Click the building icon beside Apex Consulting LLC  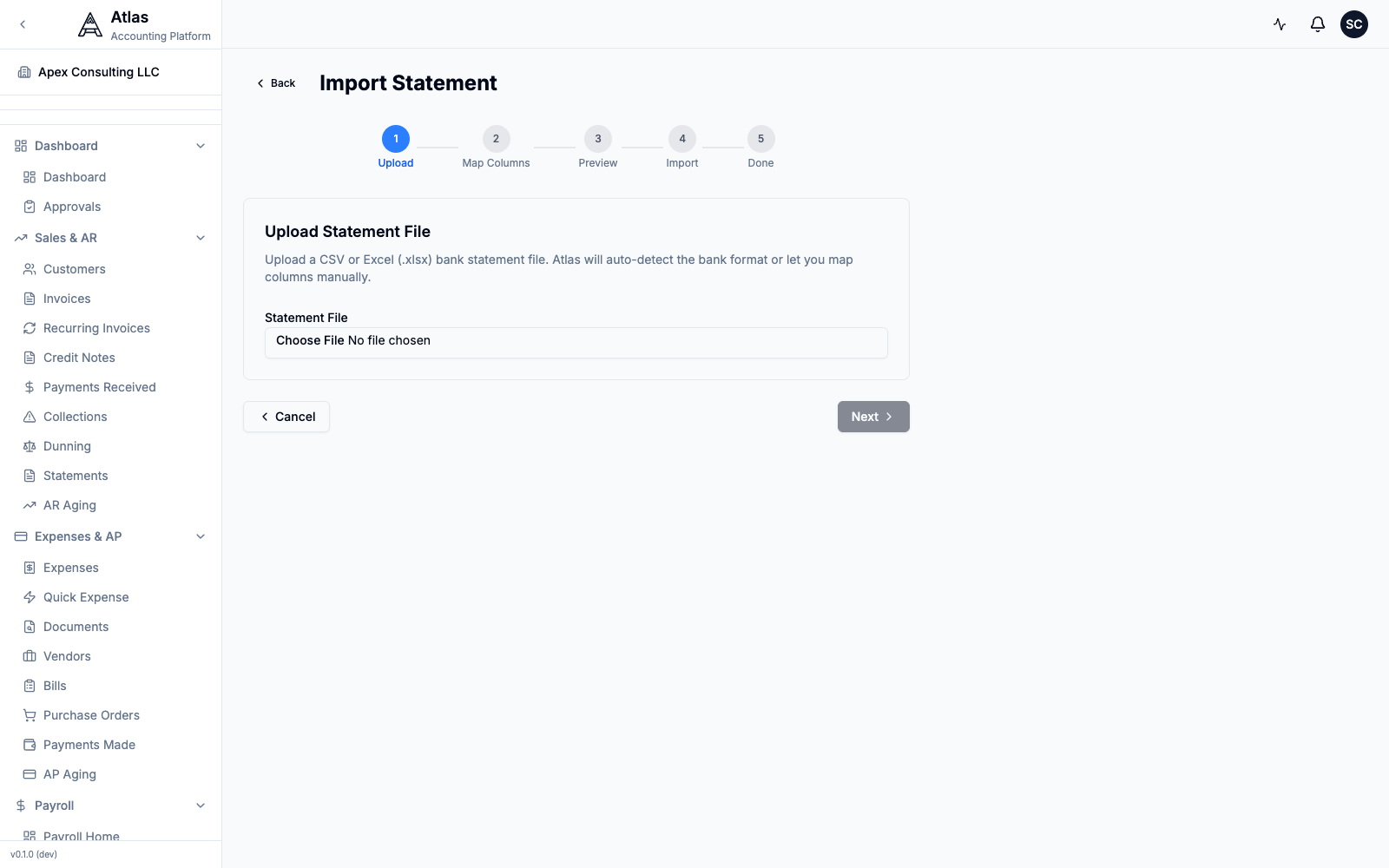tap(24, 72)
